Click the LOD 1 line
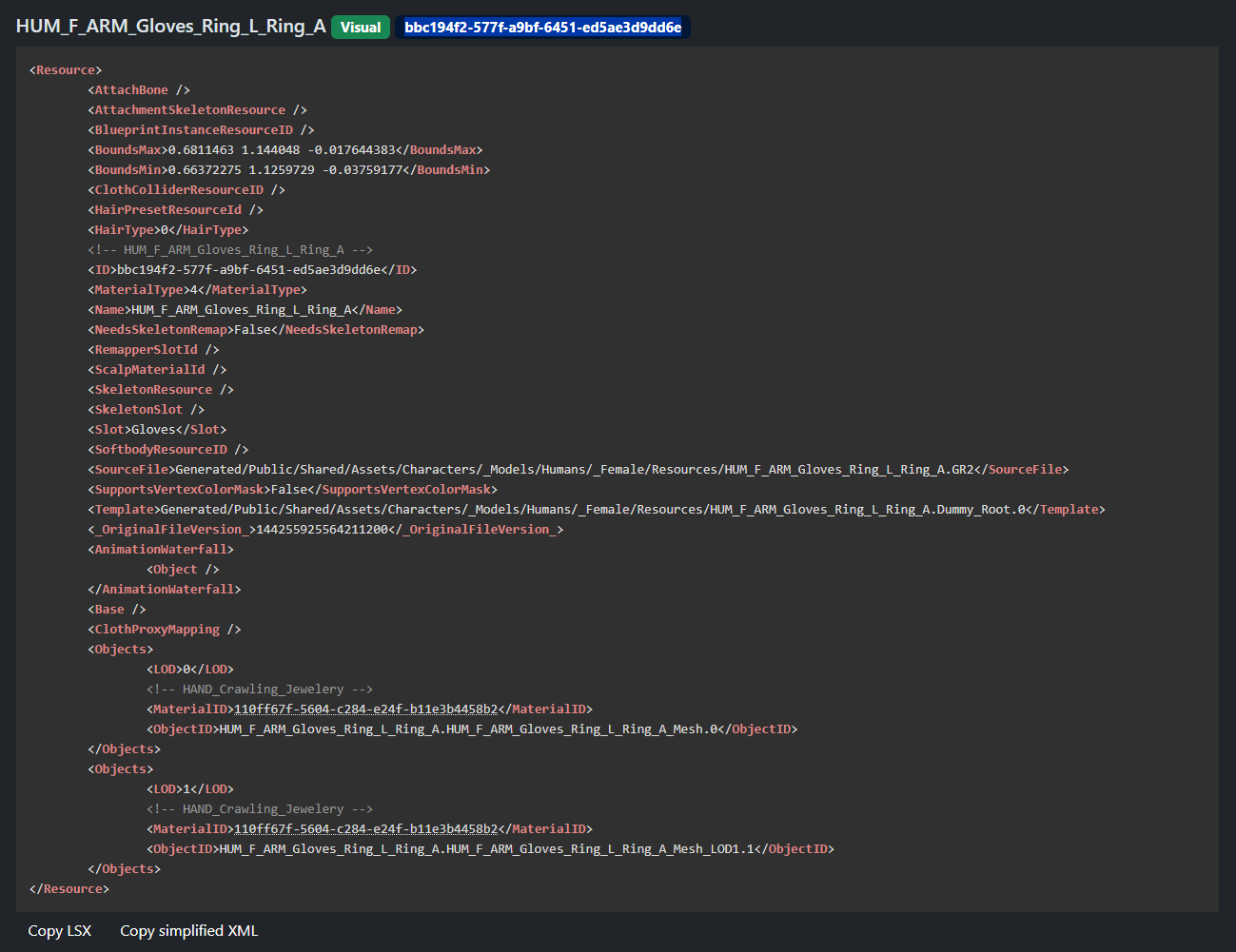The height and width of the screenshot is (952, 1236). click(x=190, y=788)
